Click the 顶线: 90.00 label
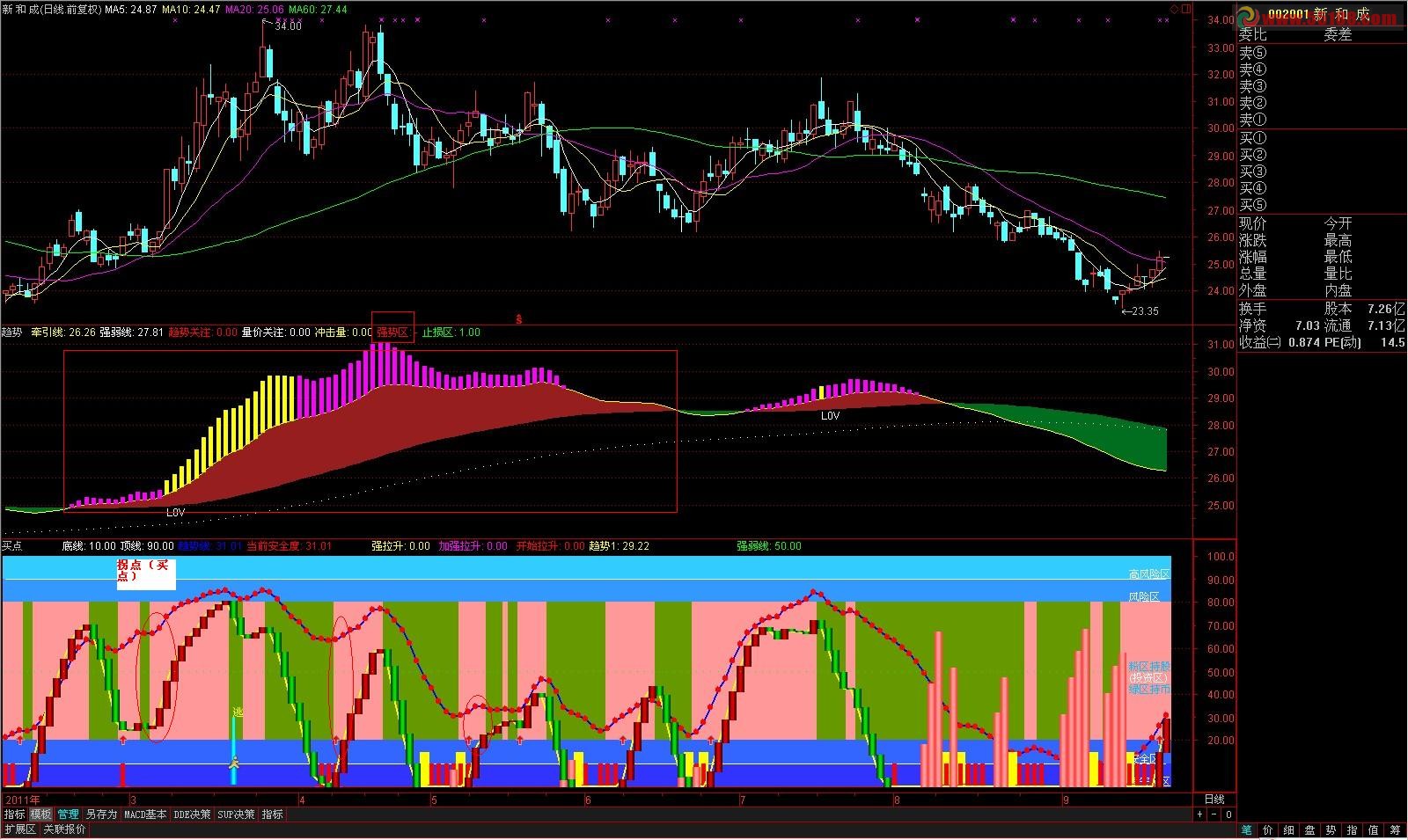Viewport: 1408px width, 840px height. click(x=147, y=546)
